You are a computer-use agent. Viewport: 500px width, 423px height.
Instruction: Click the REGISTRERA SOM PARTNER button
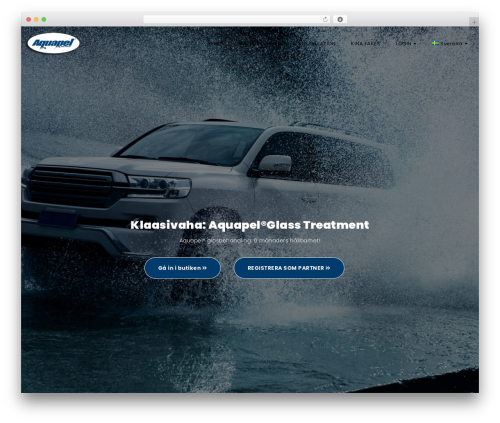pyautogui.click(x=289, y=268)
